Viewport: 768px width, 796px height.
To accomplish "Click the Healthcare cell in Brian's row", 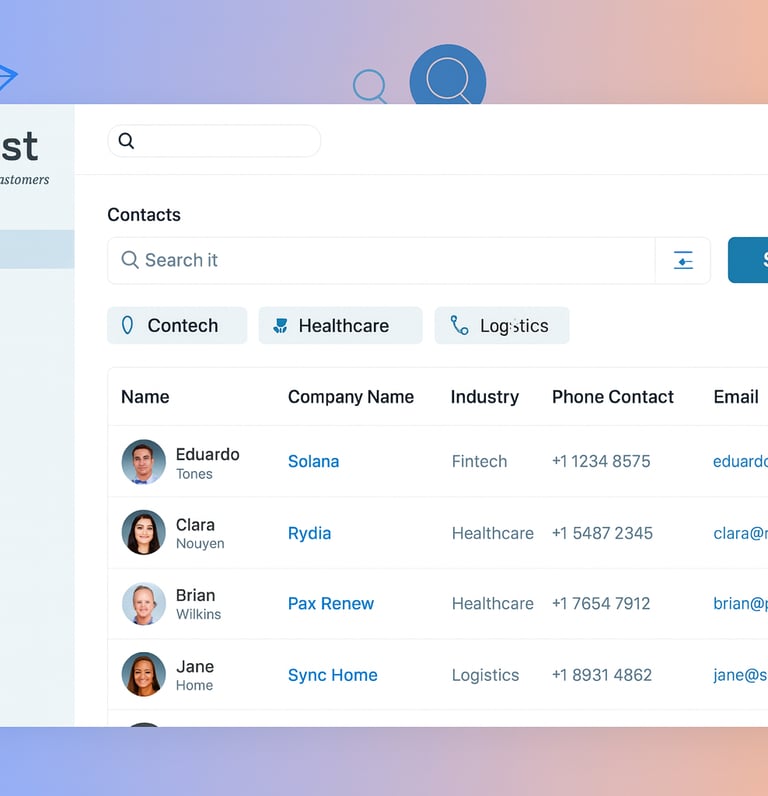I will tap(492, 604).
